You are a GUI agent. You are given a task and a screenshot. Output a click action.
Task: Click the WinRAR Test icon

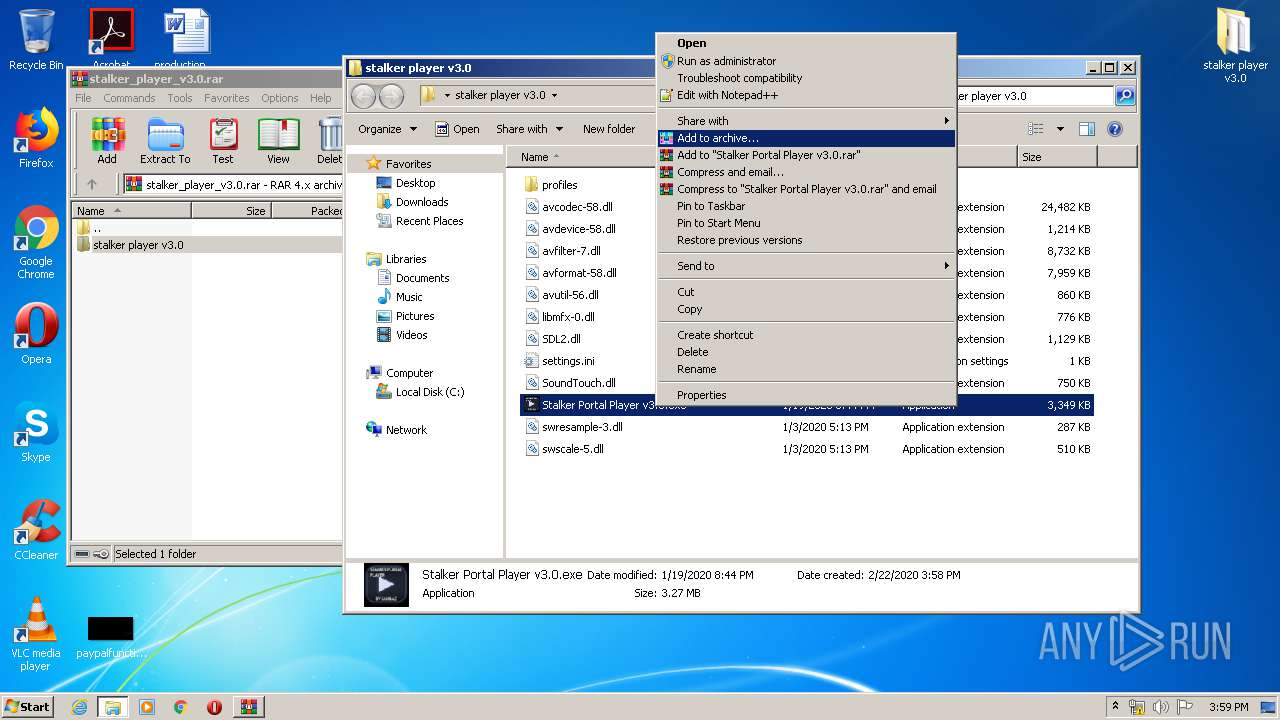pos(223,140)
